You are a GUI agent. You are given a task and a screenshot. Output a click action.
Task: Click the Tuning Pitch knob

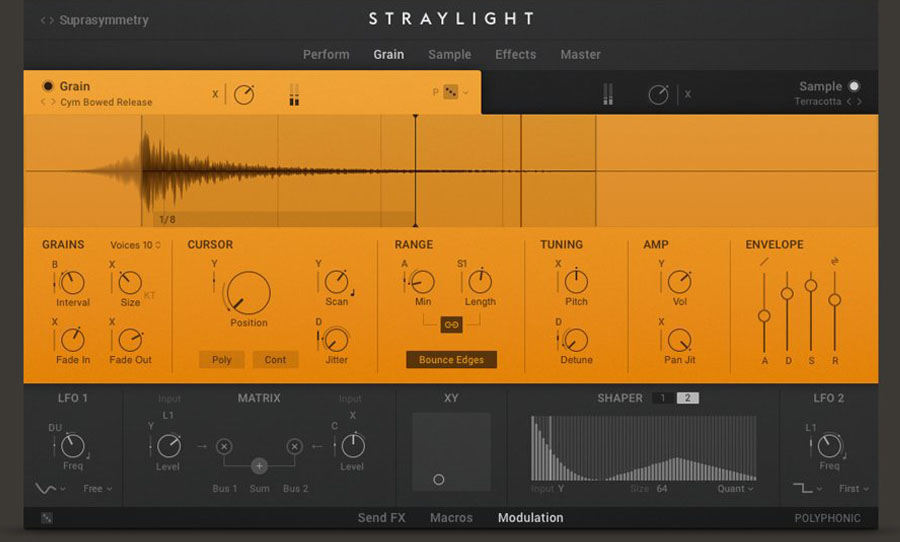point(576,282)
